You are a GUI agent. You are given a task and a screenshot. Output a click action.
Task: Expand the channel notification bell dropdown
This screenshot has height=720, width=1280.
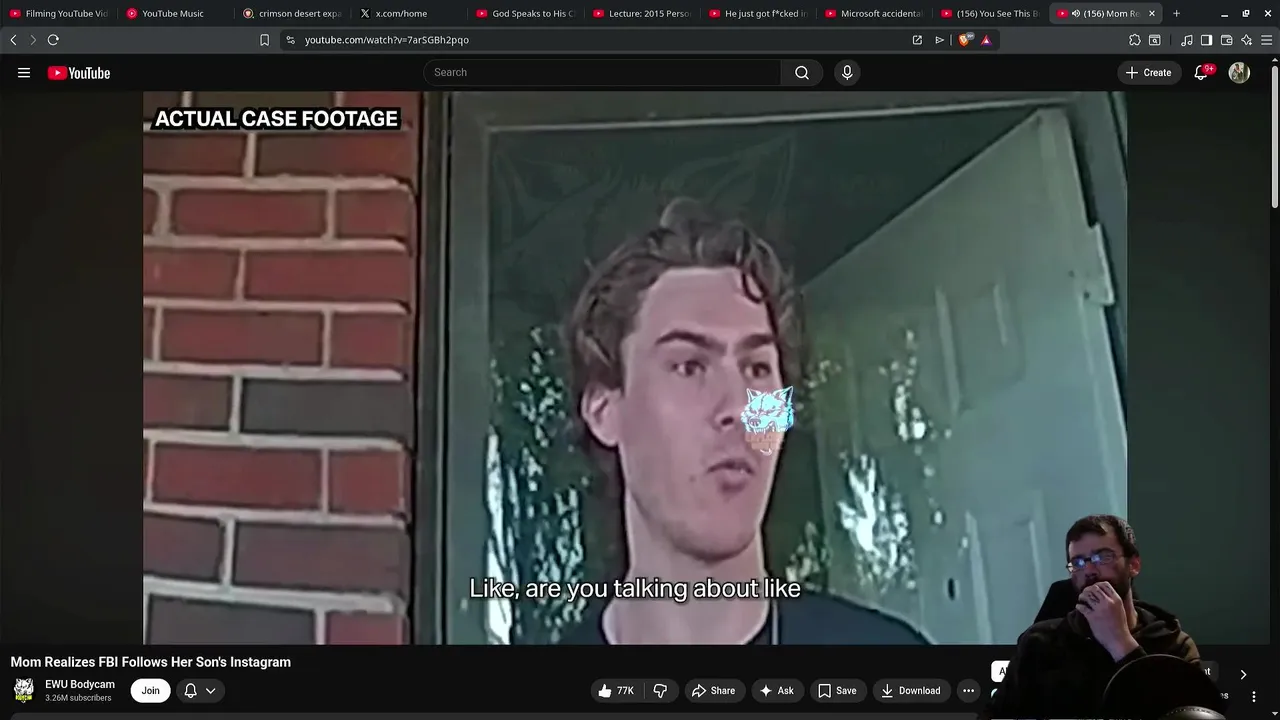[x=200, y=690]
